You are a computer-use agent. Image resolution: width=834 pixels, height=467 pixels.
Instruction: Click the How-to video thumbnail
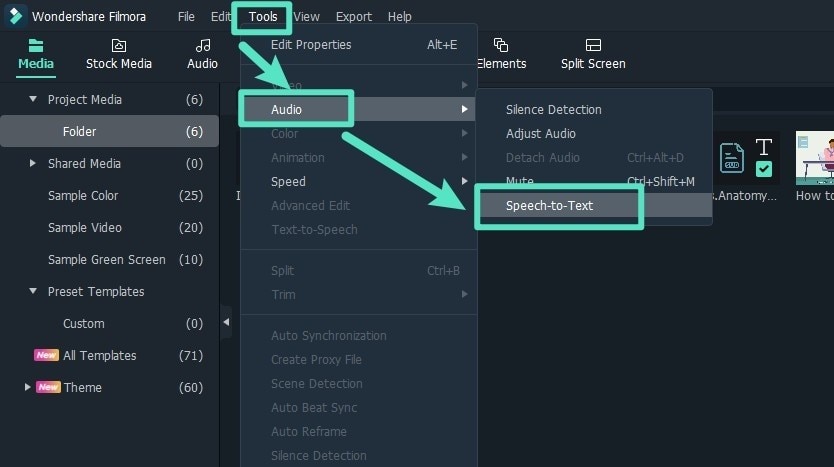(814, 158)
